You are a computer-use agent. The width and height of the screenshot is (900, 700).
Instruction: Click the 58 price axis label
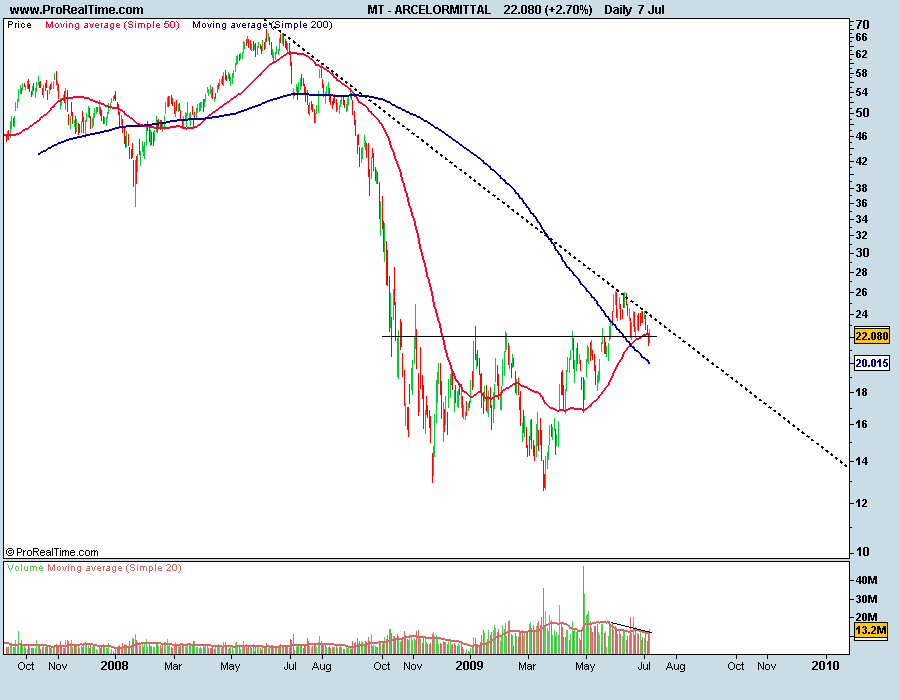point(862,73)
